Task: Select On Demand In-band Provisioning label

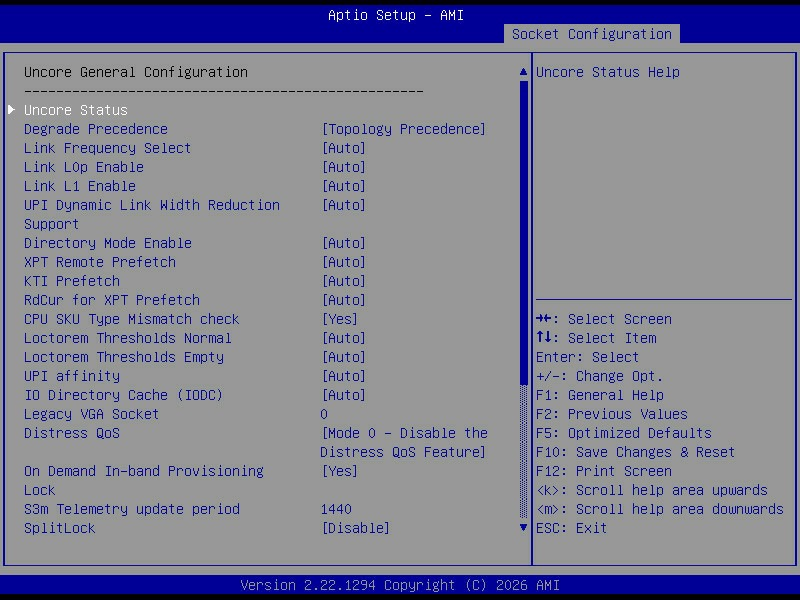Action: click(x=144, y=480)
